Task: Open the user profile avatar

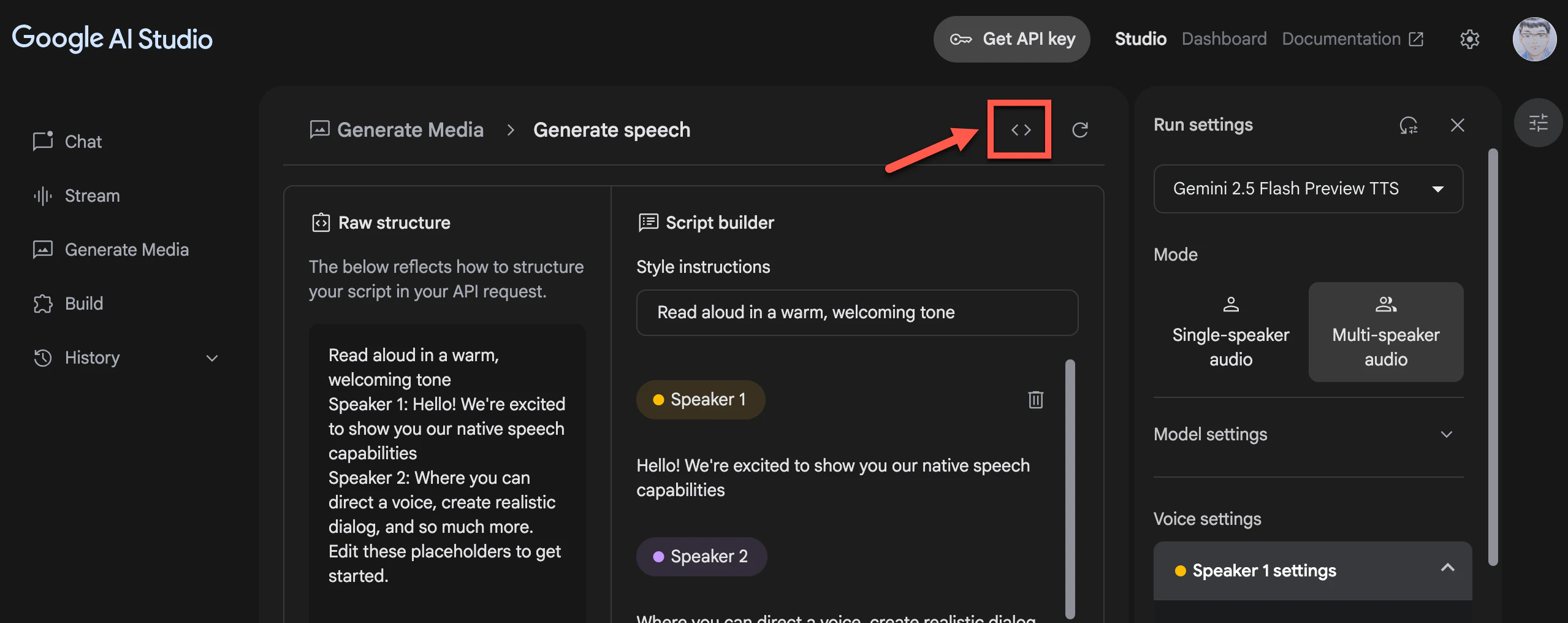Action: (x=1534, y=39)
